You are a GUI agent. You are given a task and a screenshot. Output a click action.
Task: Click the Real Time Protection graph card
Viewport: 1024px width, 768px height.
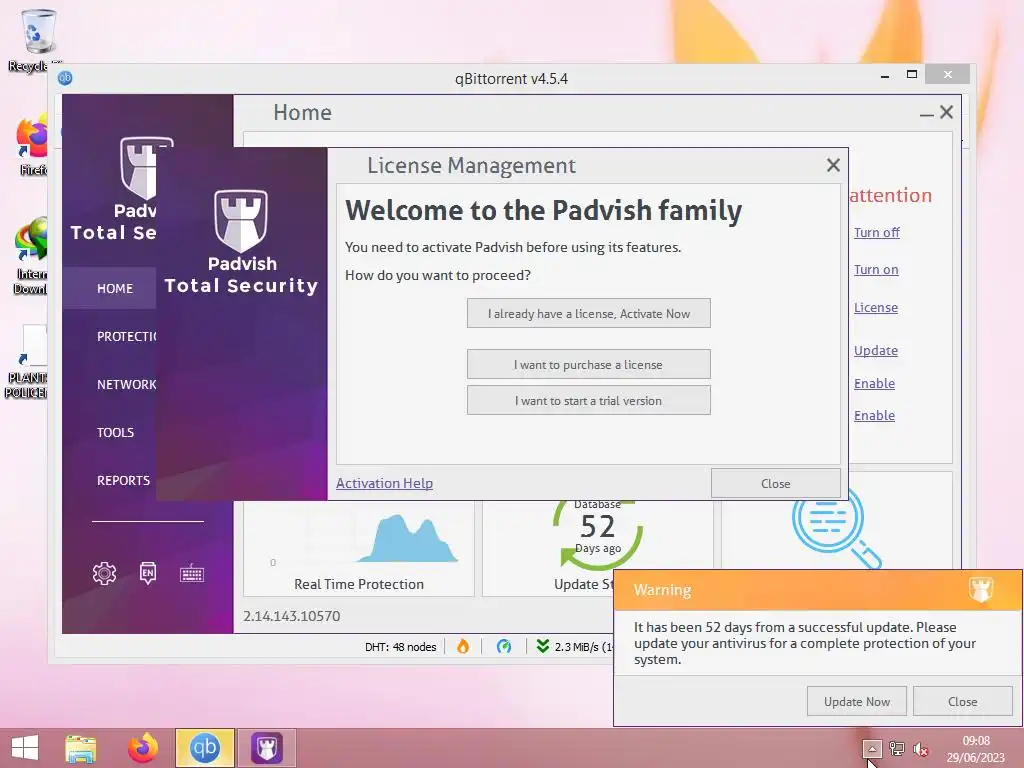[359, 549]
